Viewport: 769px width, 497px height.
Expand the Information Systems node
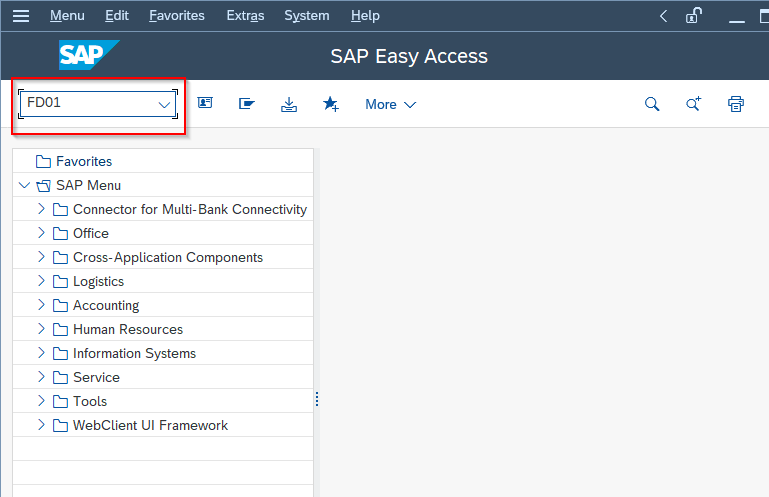pos(41,353)
